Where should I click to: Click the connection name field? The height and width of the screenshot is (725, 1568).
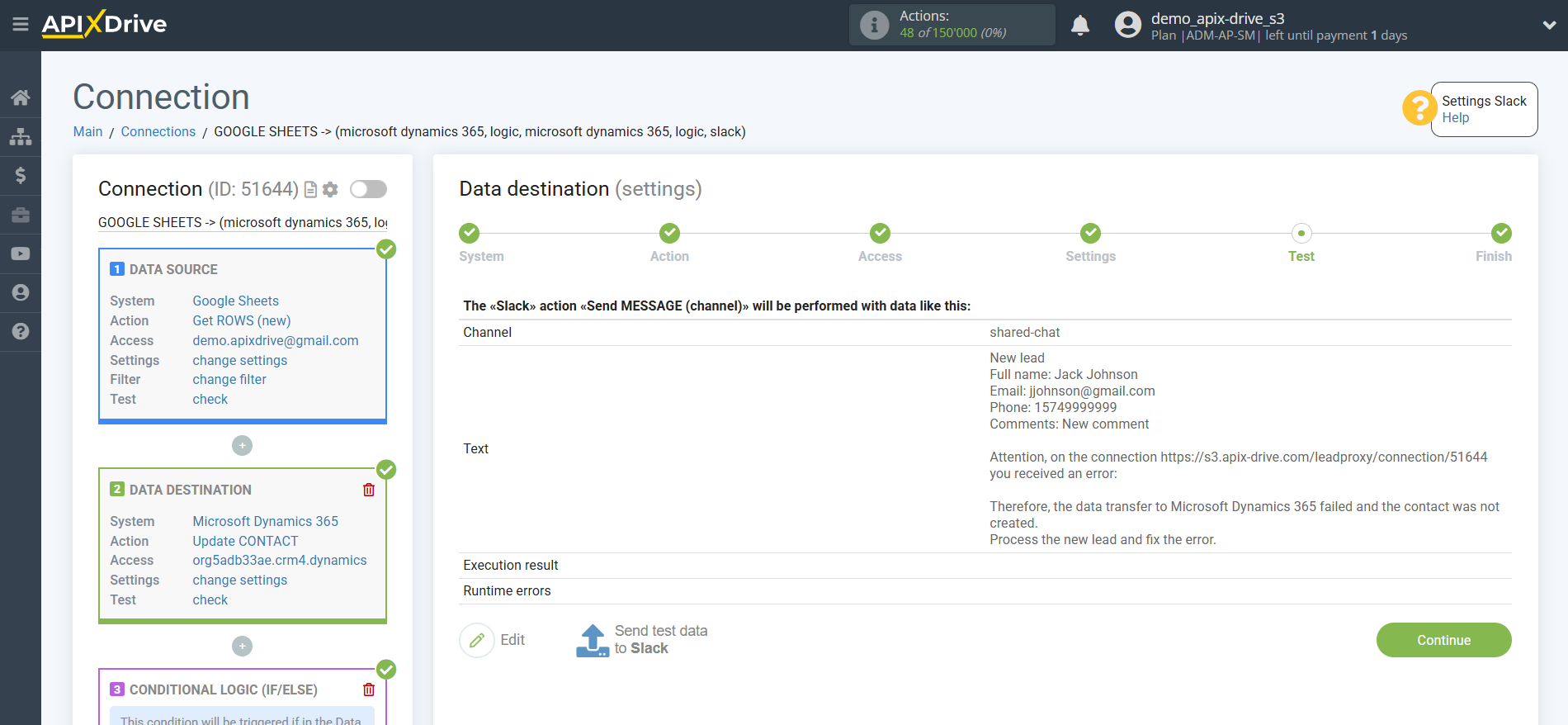(x=243, y=222)
